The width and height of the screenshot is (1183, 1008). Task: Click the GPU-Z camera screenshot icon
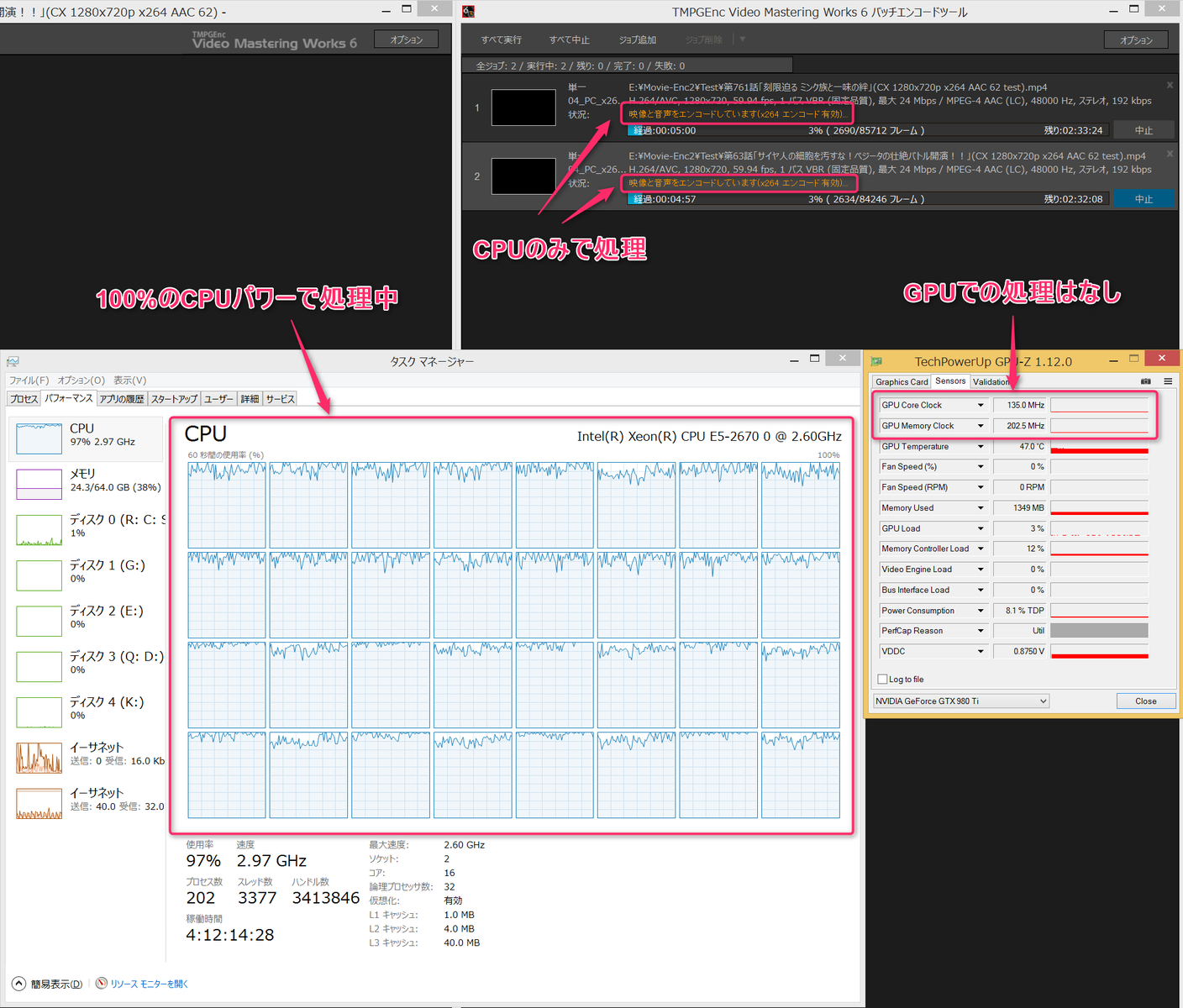point(1145,381)
